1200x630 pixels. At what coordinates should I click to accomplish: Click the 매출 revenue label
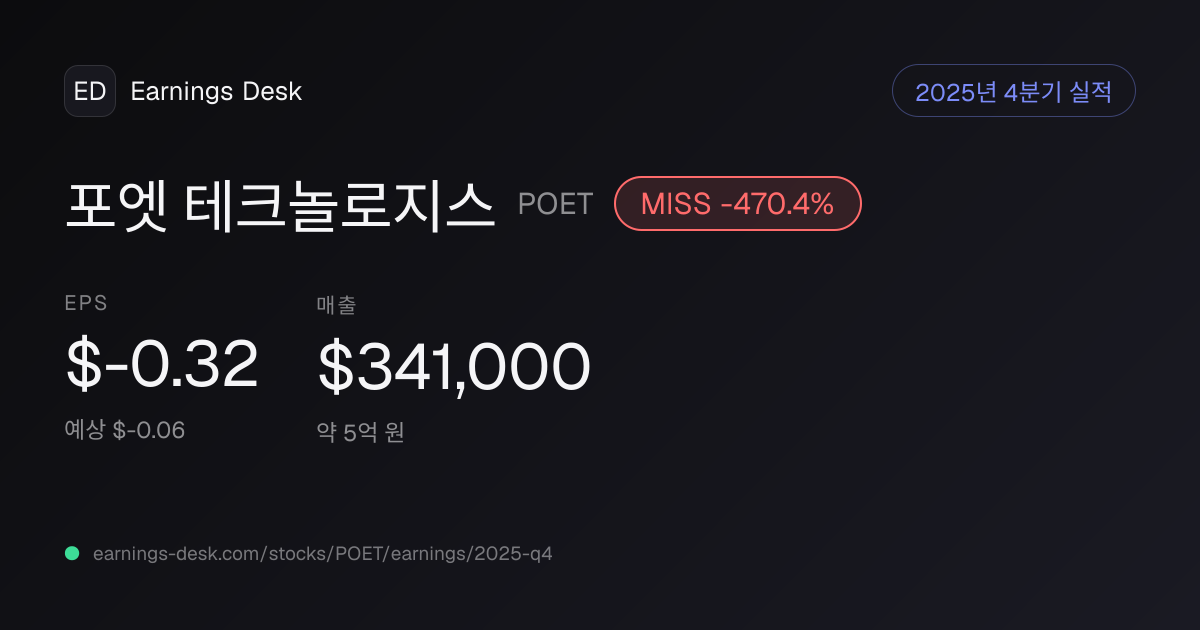pos(337,305)
